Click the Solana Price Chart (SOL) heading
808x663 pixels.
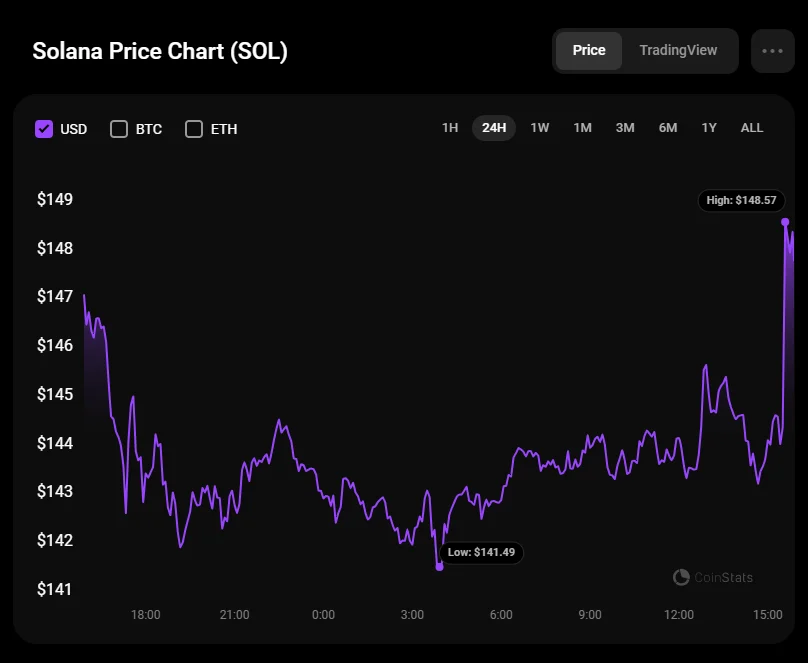pos(160,52)
